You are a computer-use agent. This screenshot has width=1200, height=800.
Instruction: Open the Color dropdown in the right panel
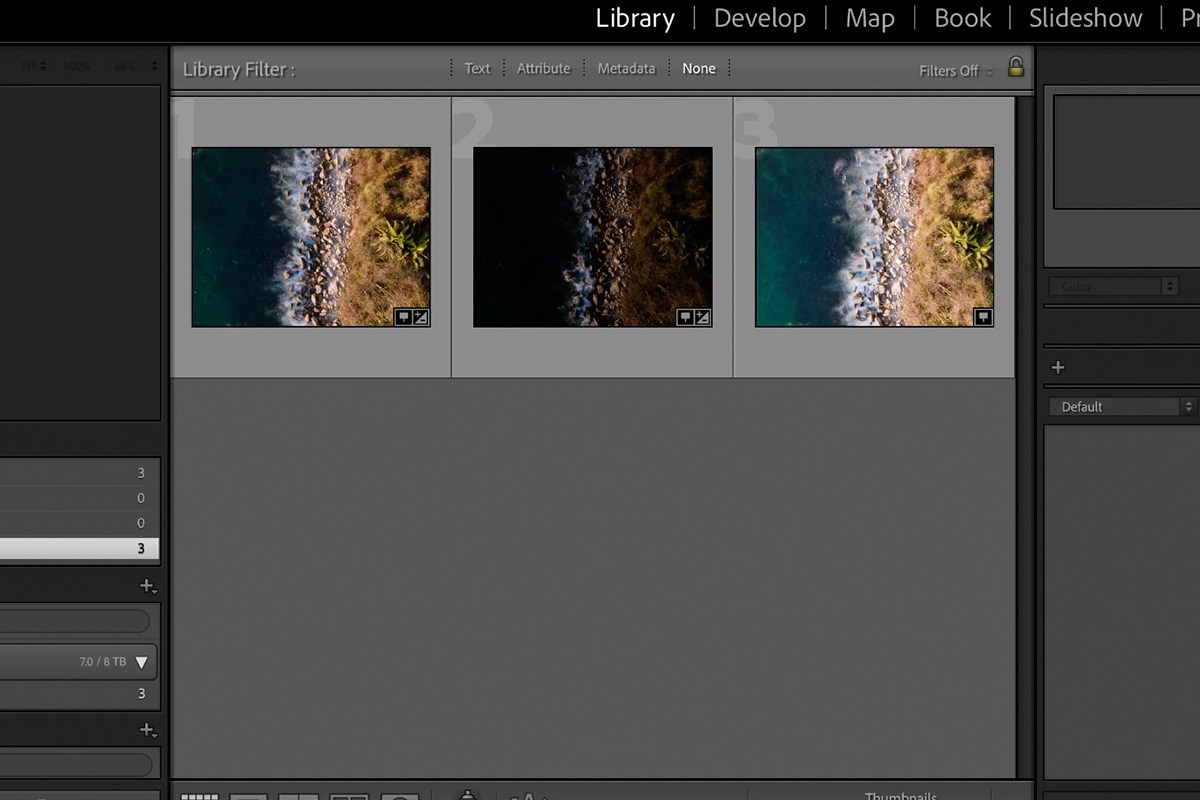click(1112, 287)
